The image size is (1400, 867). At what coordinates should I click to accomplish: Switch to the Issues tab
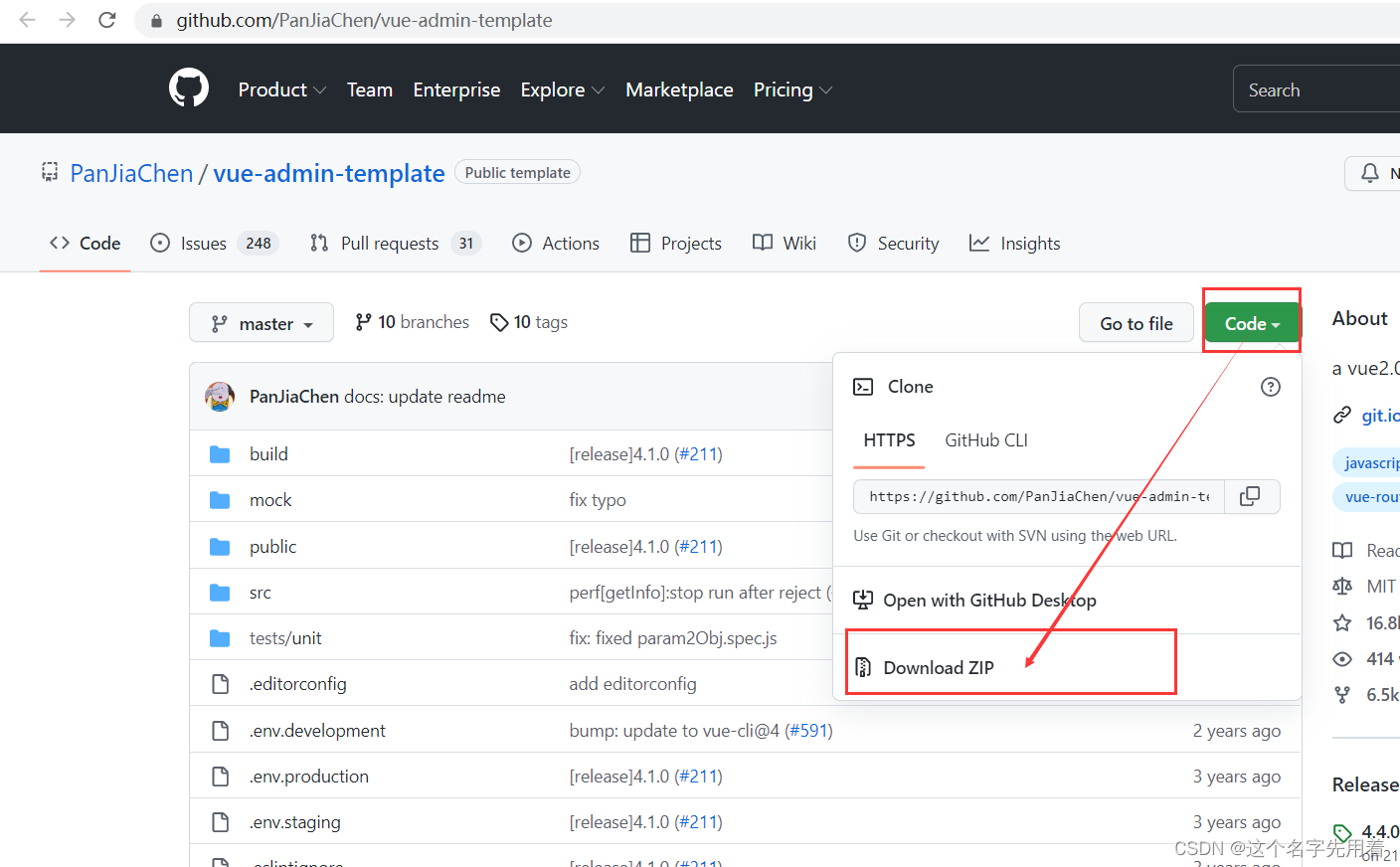click(x=214, y=244)
